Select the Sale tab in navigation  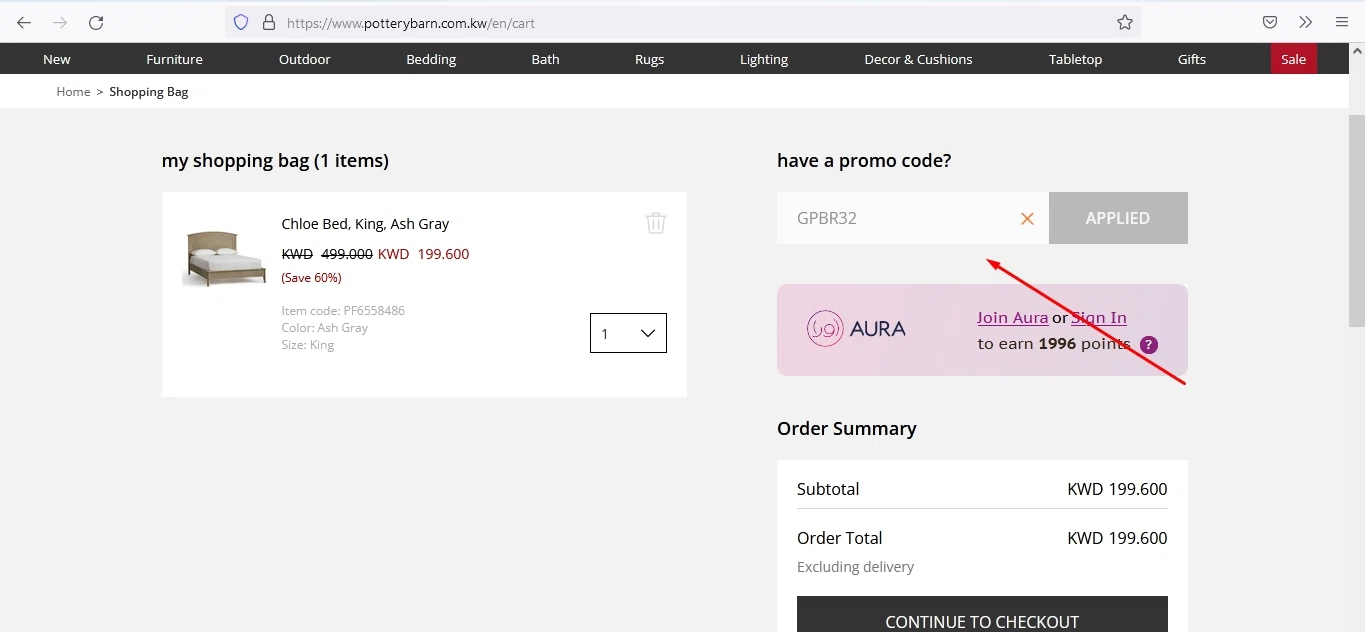click(1293, 59)
